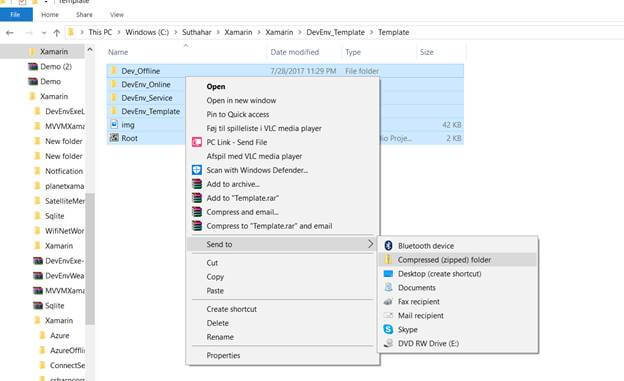Select Paste from the context menu
Viewport: 624px width, 381px height.
(x=283, y=291)
